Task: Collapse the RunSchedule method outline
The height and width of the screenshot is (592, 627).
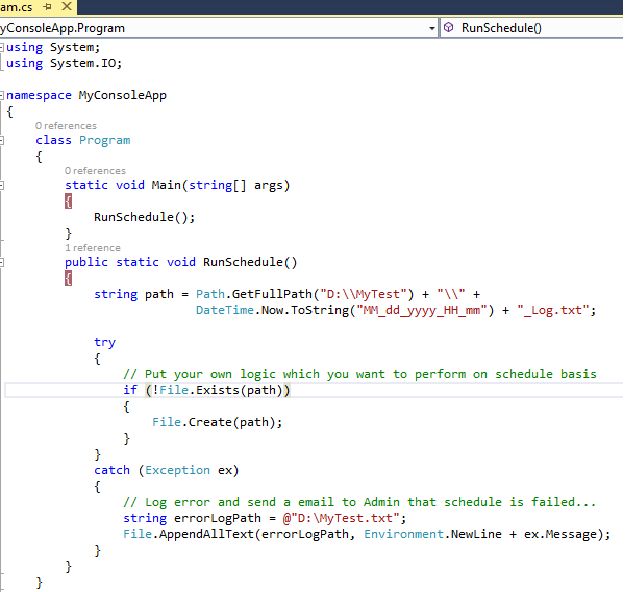Action: click(x=3, y=262)
